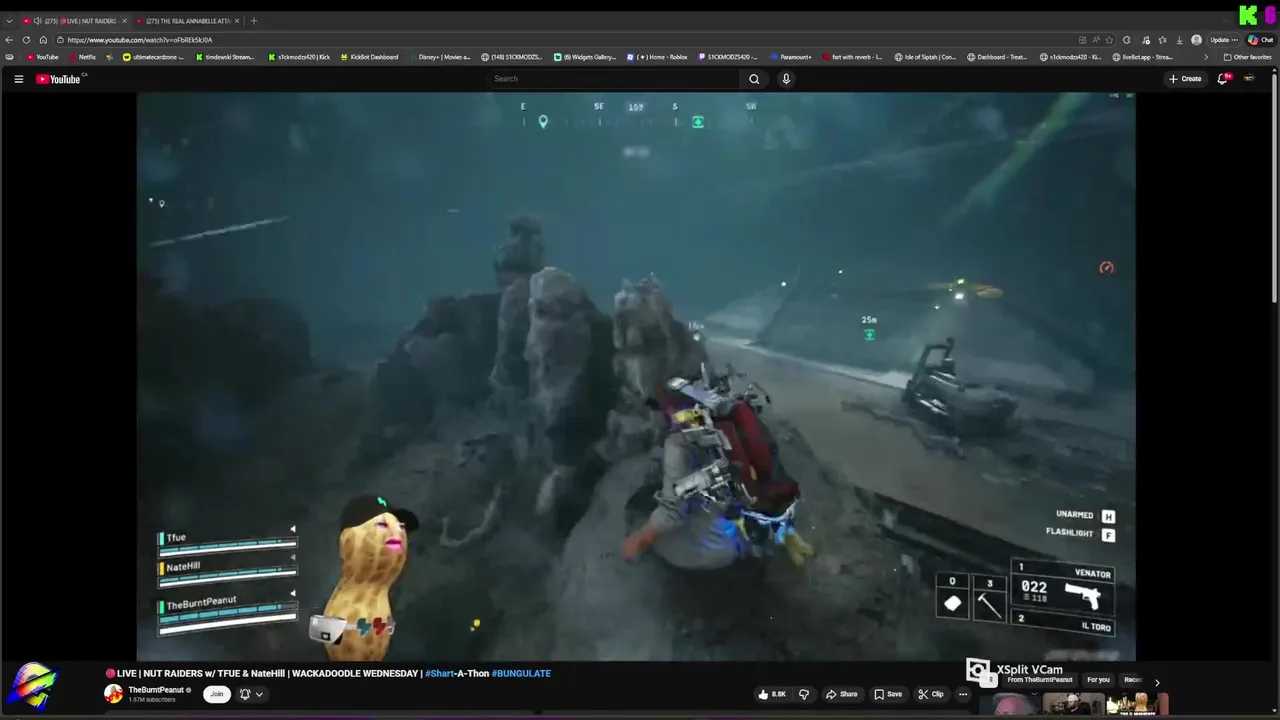Open TheBurntPeanut channel name
This screenshot has height=720, width=1280.
tap(156, 690)
